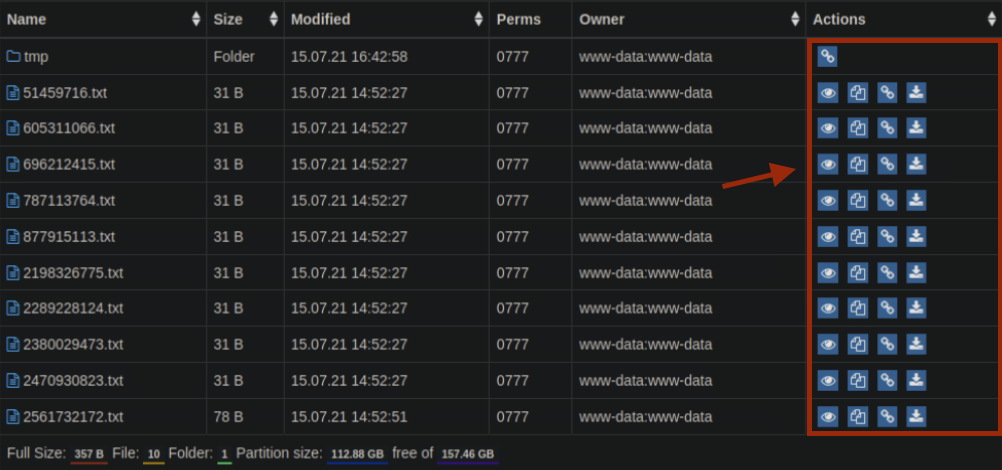Open direct link for 696212415.txt
The height and width of the screenshot is (470, 1002).
887,164
